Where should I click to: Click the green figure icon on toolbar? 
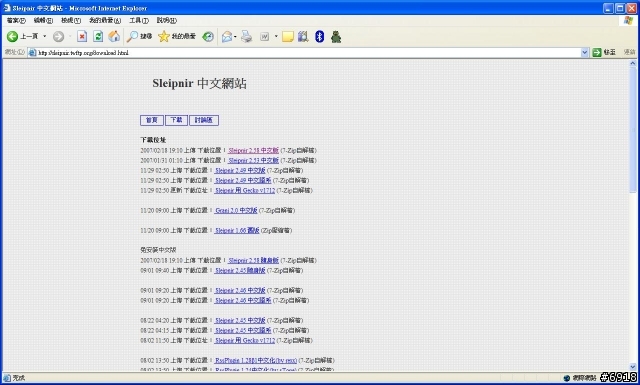[336, 37]
